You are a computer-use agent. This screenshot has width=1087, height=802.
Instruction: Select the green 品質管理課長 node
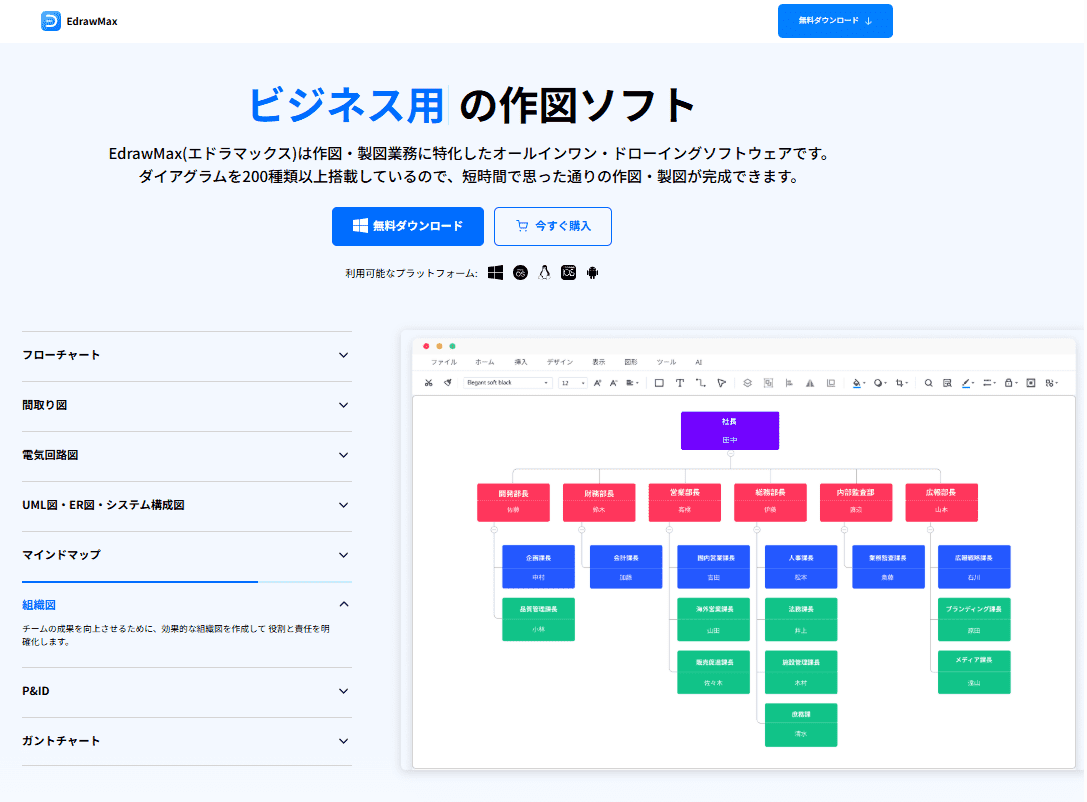[x=539, y=619]
